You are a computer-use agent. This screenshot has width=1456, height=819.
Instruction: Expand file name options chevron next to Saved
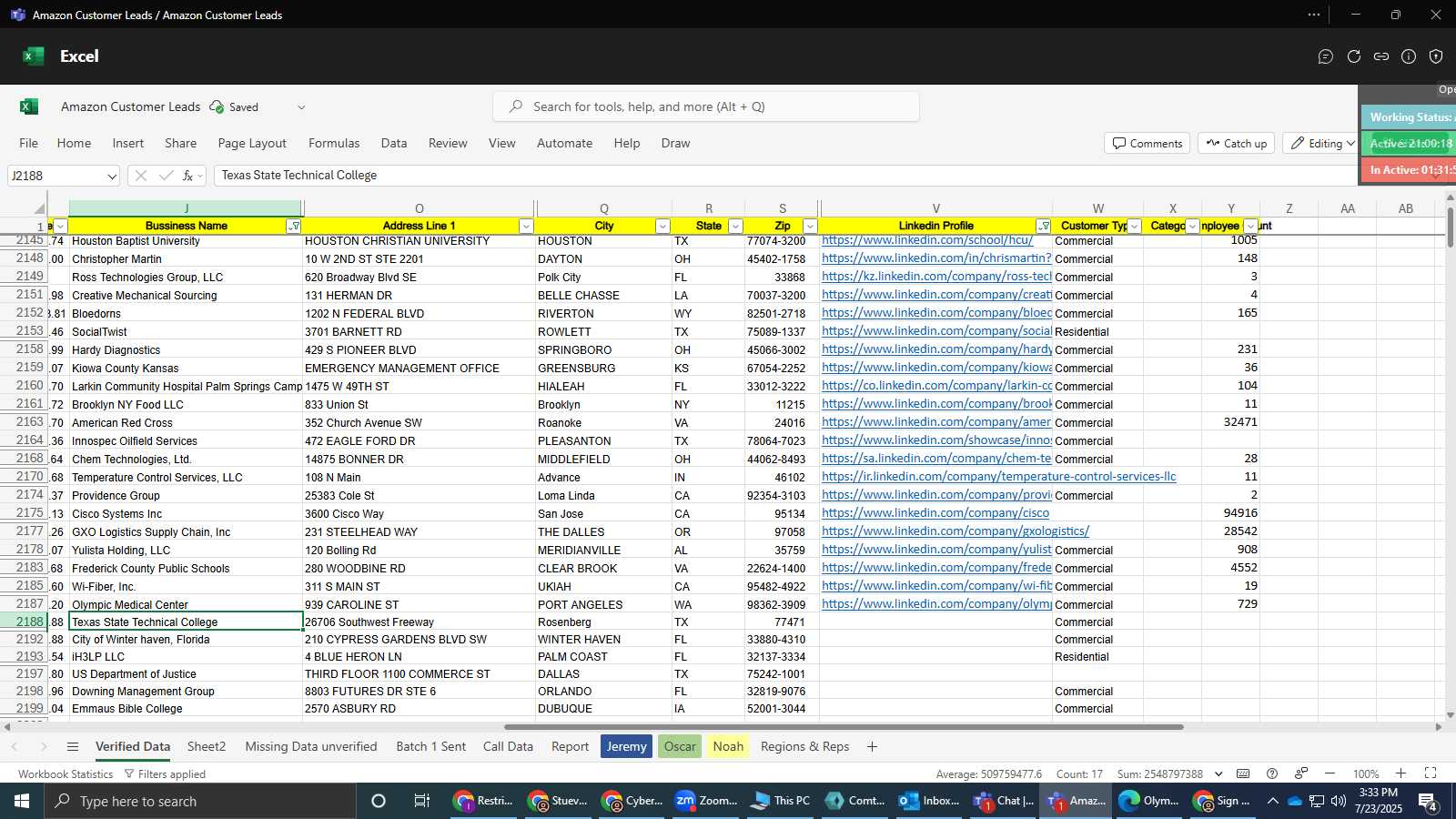coord(301,107)
